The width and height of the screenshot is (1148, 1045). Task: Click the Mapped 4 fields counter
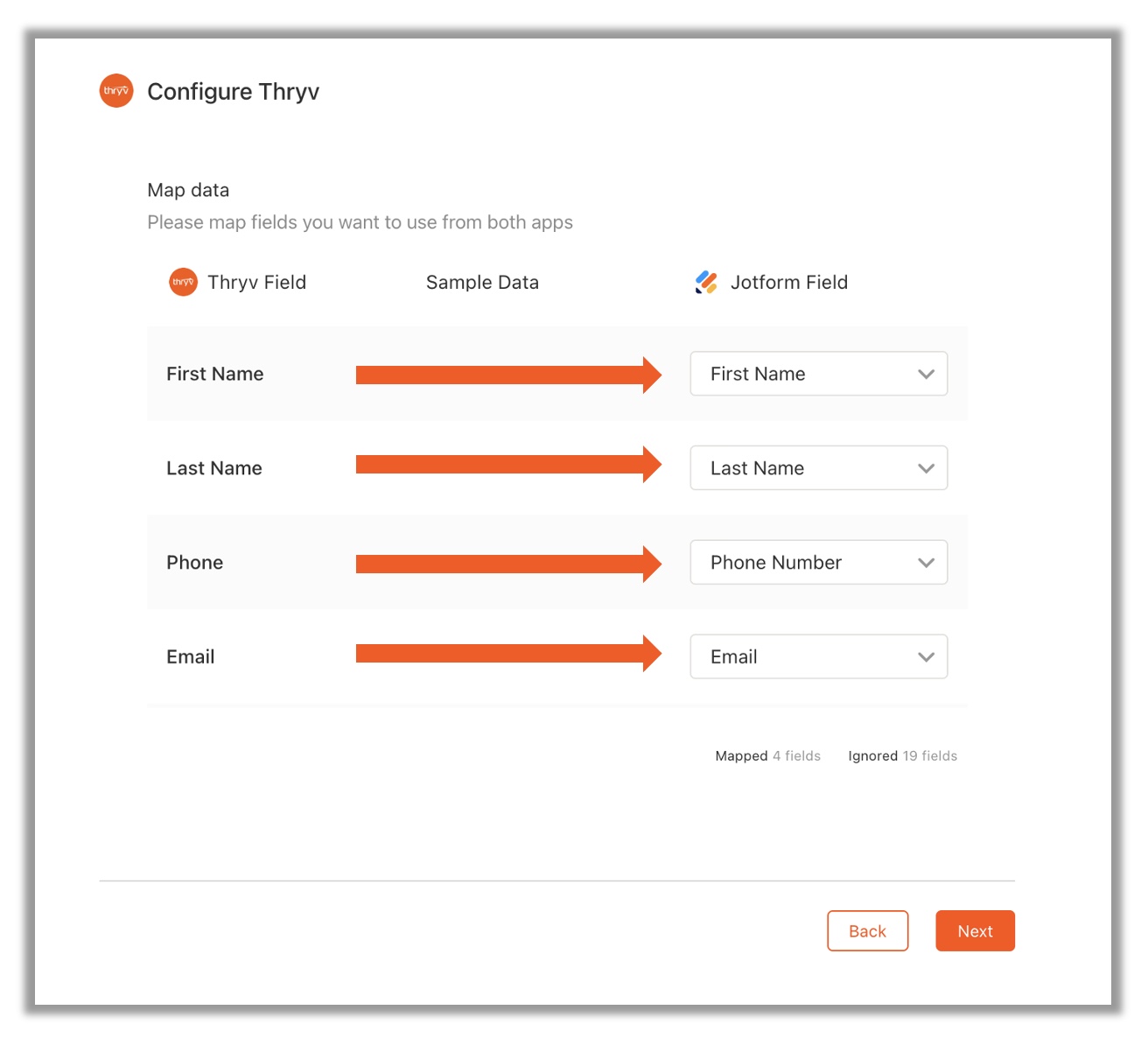pos(767,756)
